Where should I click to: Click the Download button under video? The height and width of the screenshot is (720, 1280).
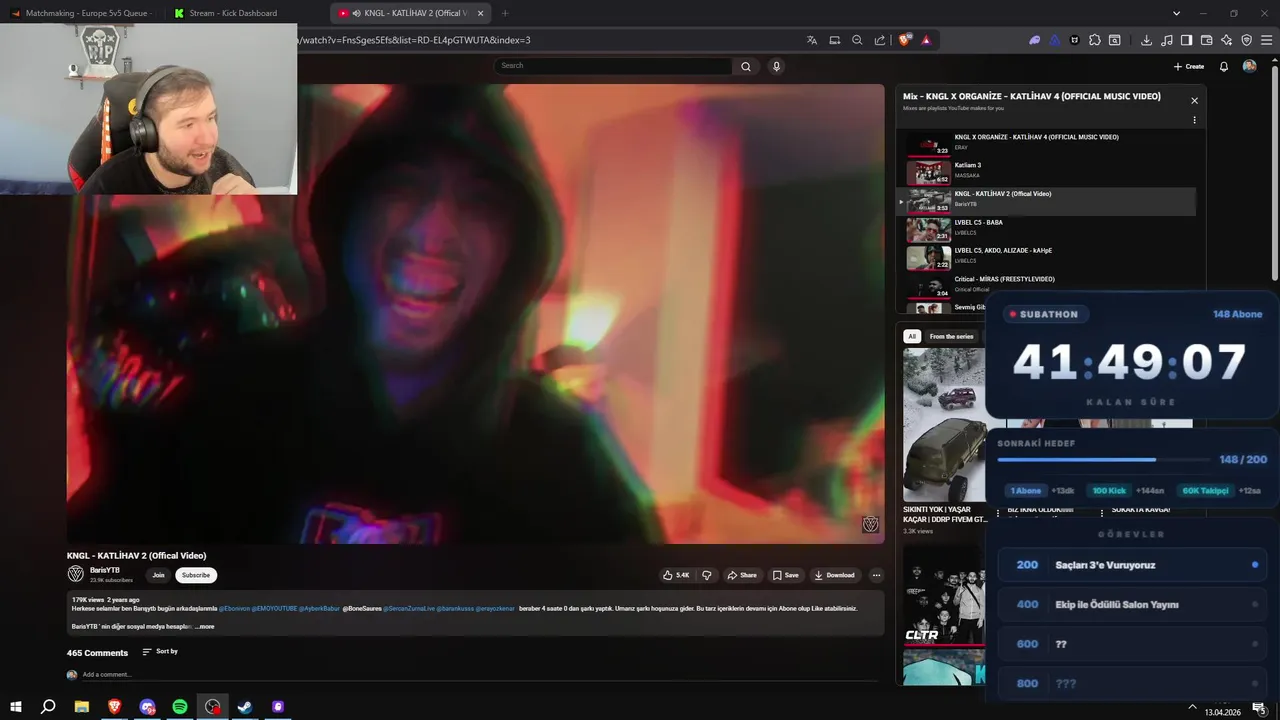pos(835,575)
